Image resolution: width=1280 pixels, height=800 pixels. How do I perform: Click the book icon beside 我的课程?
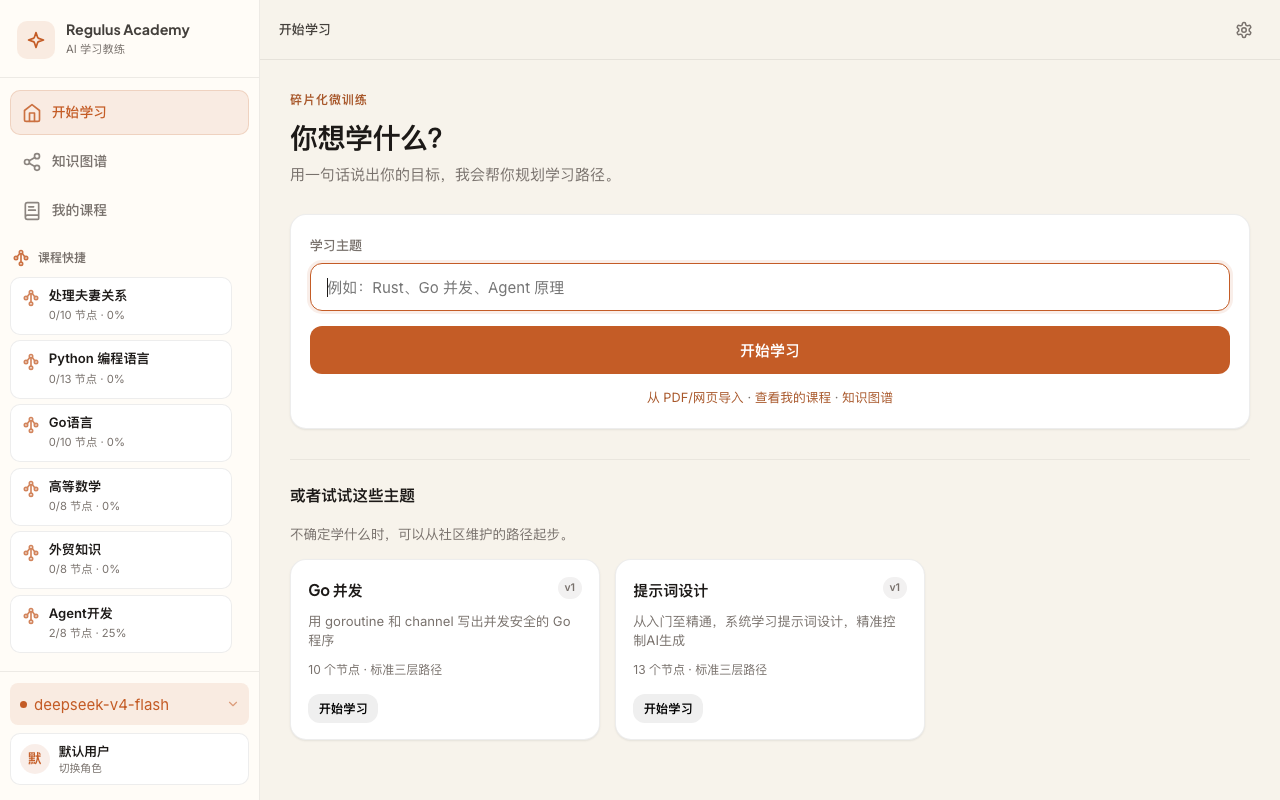(32, 210)
